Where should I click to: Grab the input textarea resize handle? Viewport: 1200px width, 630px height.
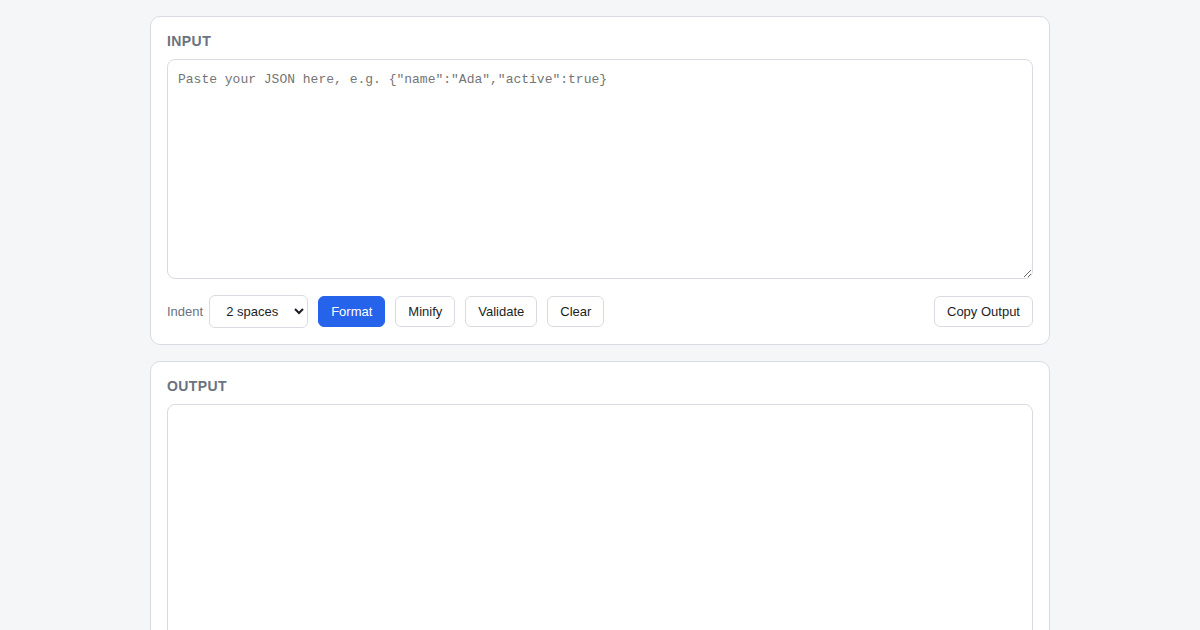1026,272
